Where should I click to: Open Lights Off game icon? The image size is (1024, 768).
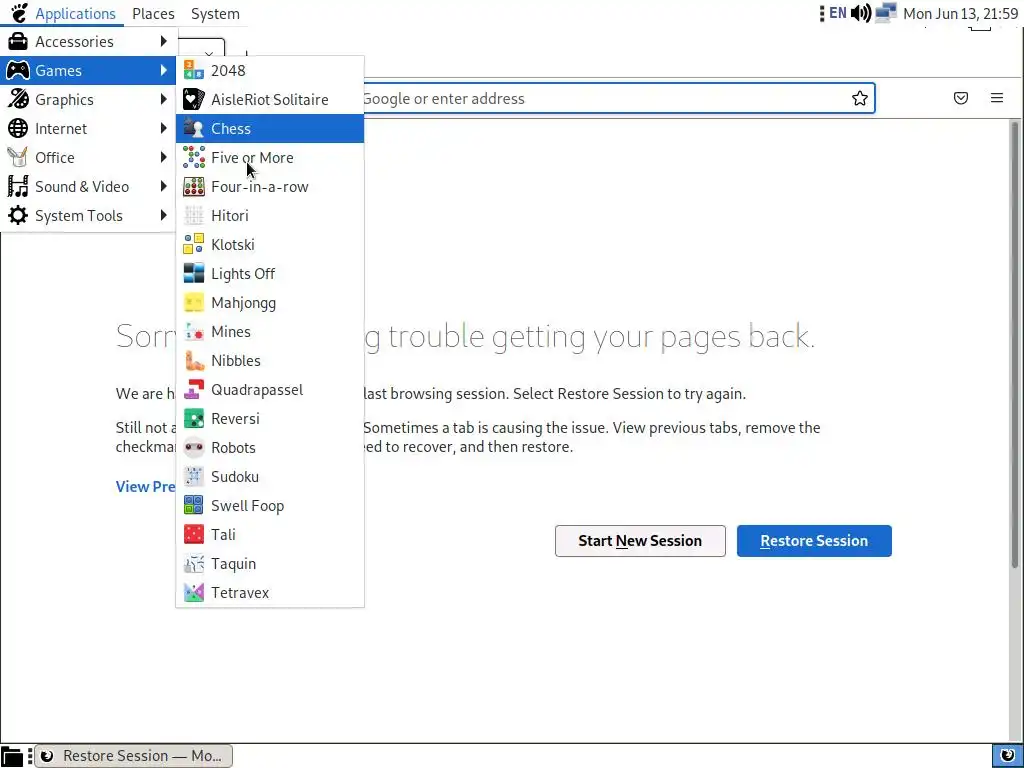pyautogui.click(x=193, y=274)
